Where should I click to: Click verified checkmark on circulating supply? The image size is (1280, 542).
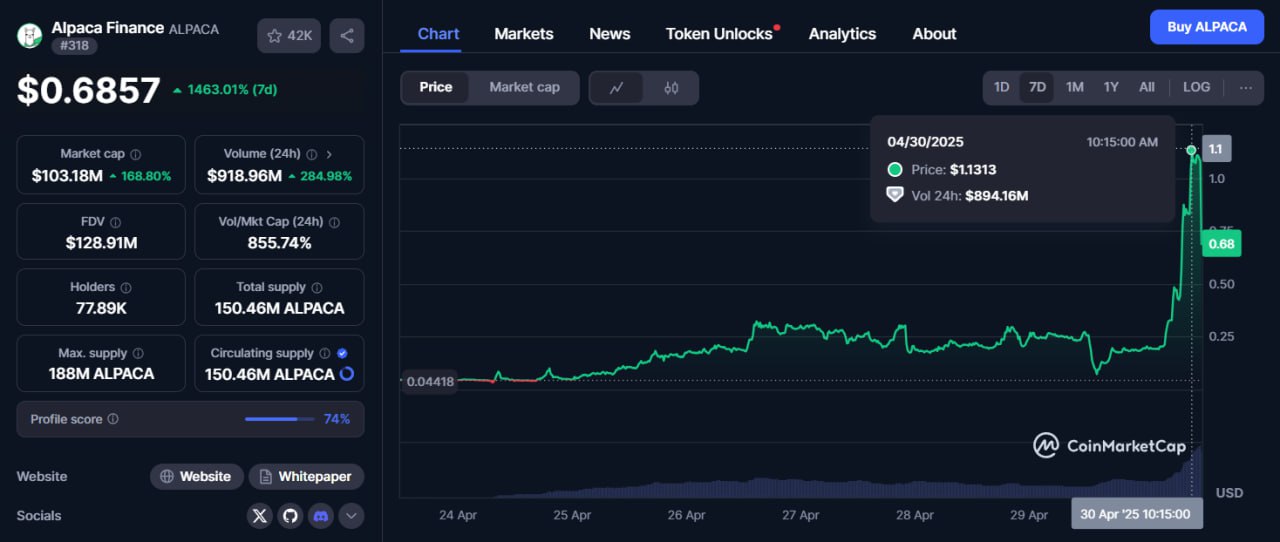pyautogui.click(x=342, y=353)
